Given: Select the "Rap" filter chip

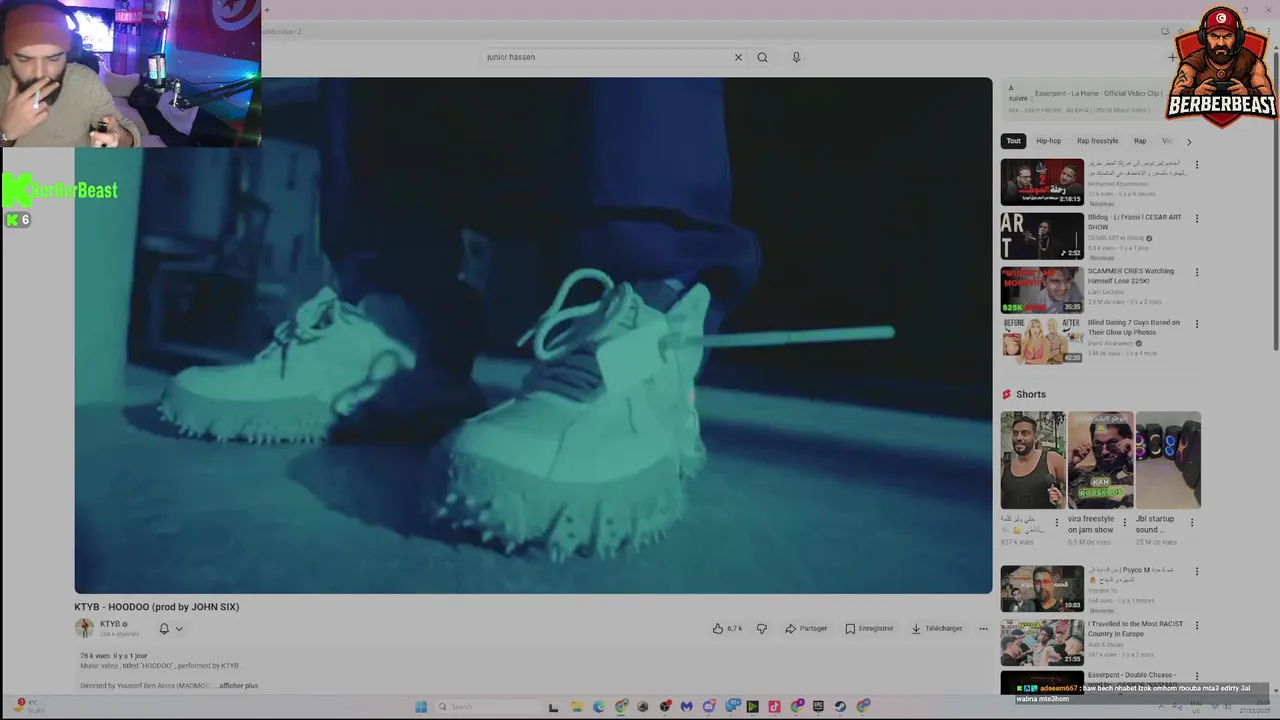Looking at the screenshot, I should point(1140,141).
